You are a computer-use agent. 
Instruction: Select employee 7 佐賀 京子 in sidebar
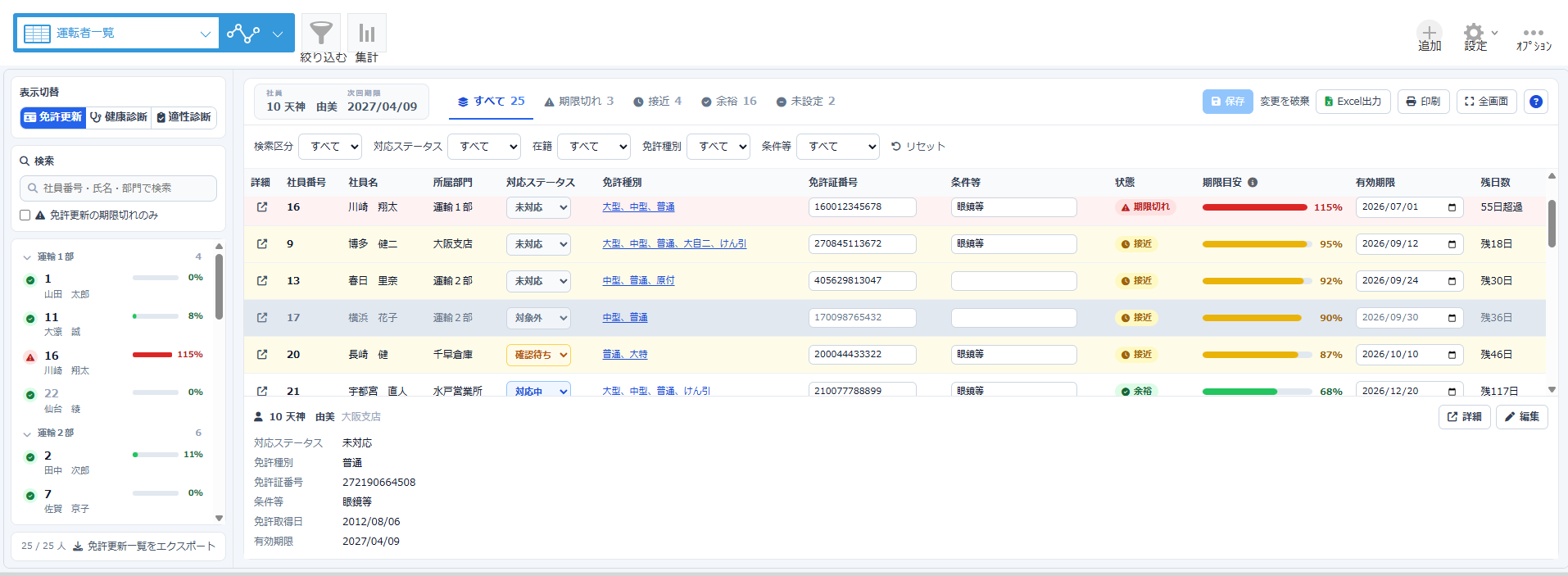pos(114,501)
